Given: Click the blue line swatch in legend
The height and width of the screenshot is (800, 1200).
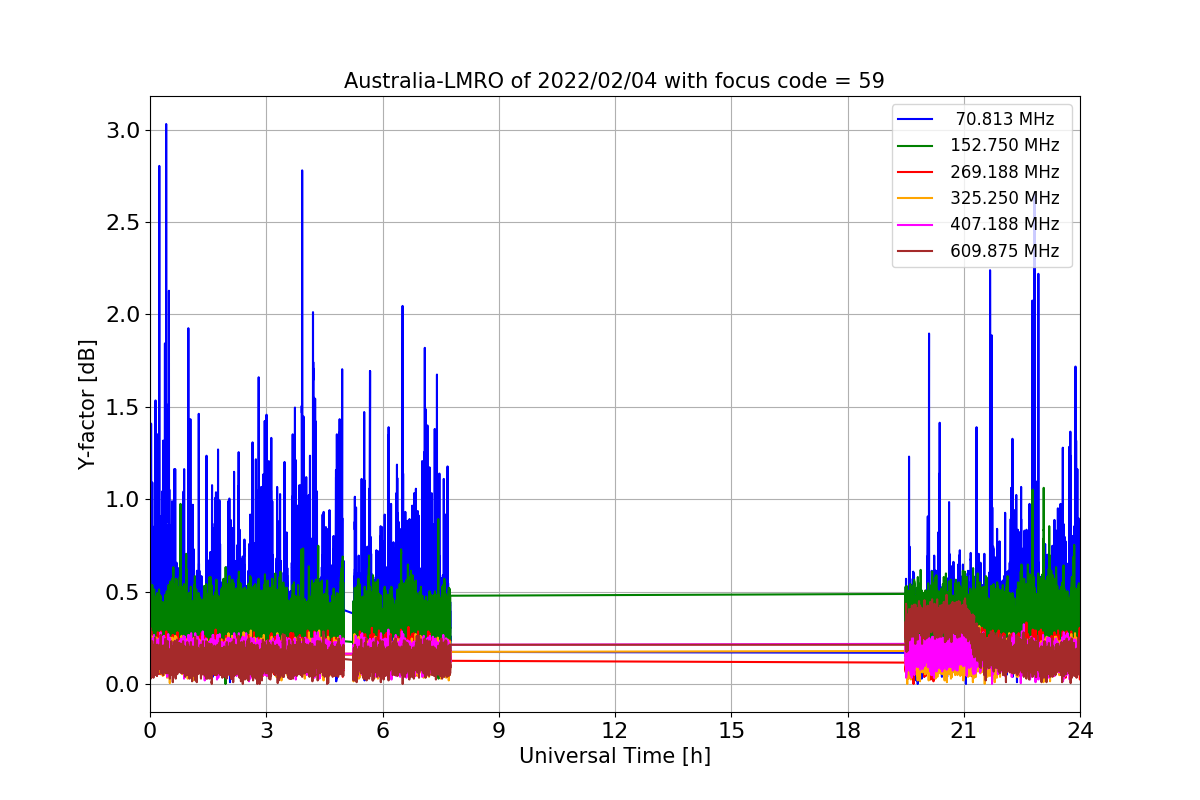Looking at the screenshot, I should [915, 120].
